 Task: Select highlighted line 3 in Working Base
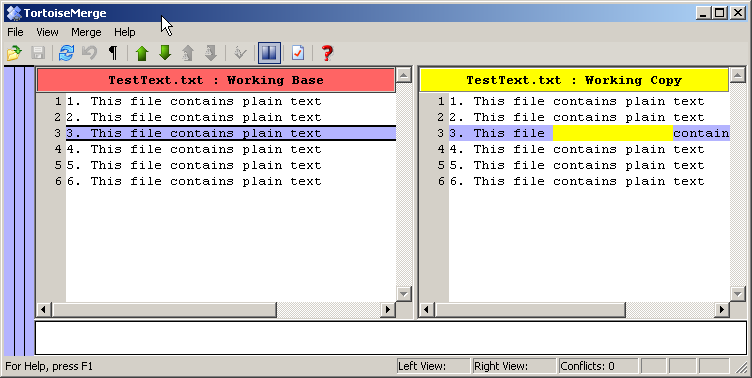[231, 133]
